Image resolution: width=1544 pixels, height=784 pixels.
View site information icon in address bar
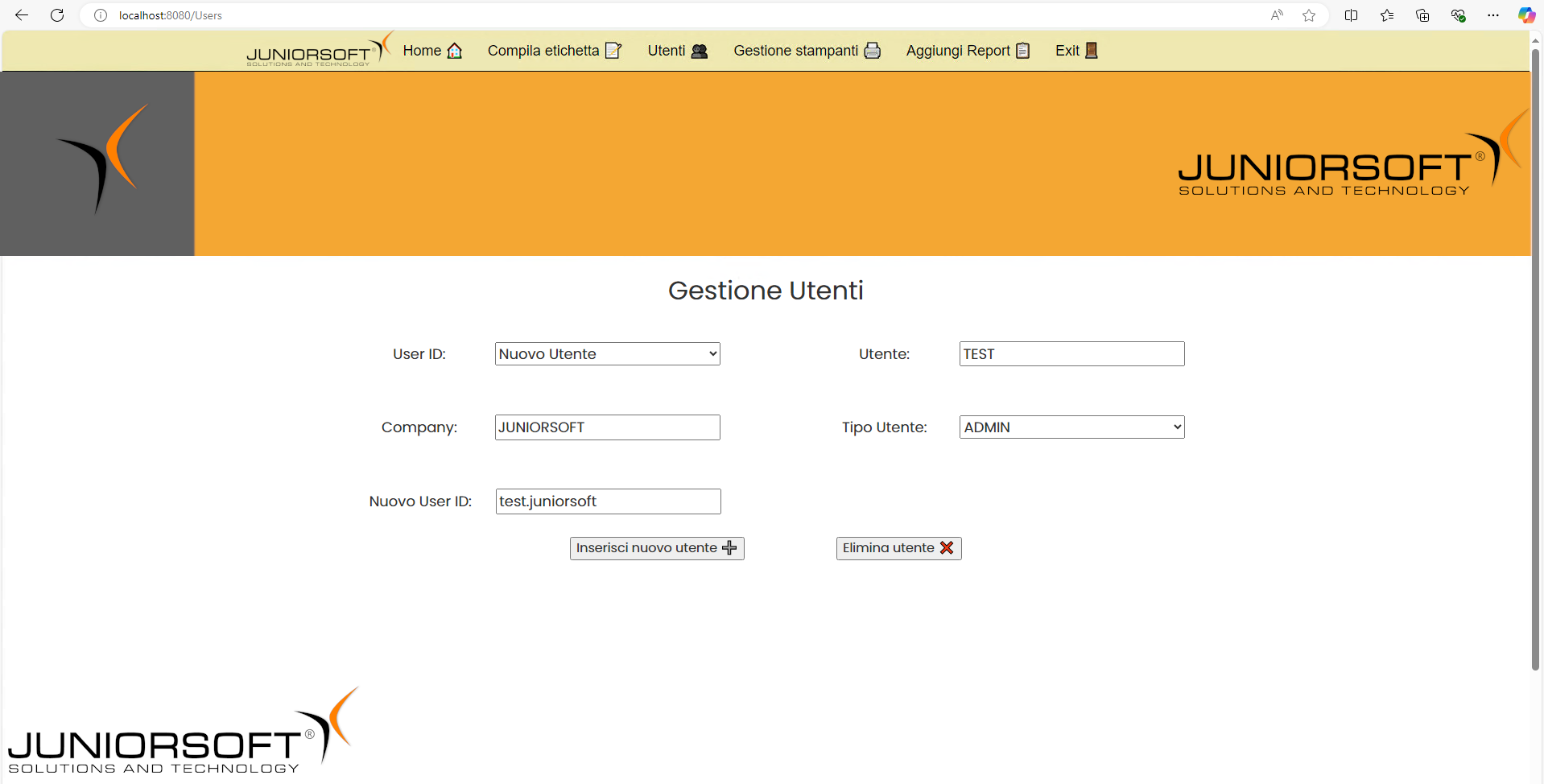point(101,15)
